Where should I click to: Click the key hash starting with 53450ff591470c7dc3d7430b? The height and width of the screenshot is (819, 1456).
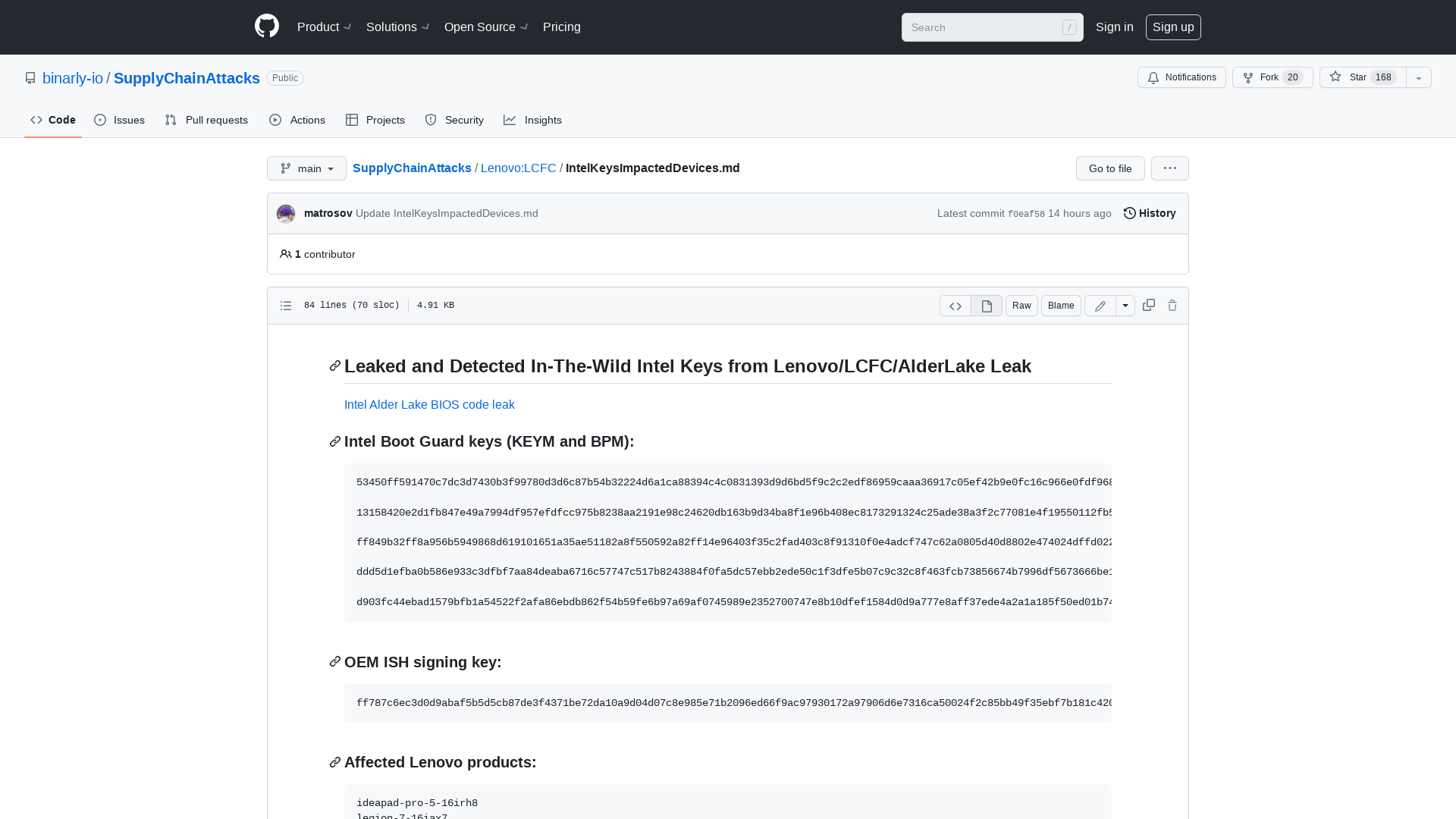pos(734,482)
